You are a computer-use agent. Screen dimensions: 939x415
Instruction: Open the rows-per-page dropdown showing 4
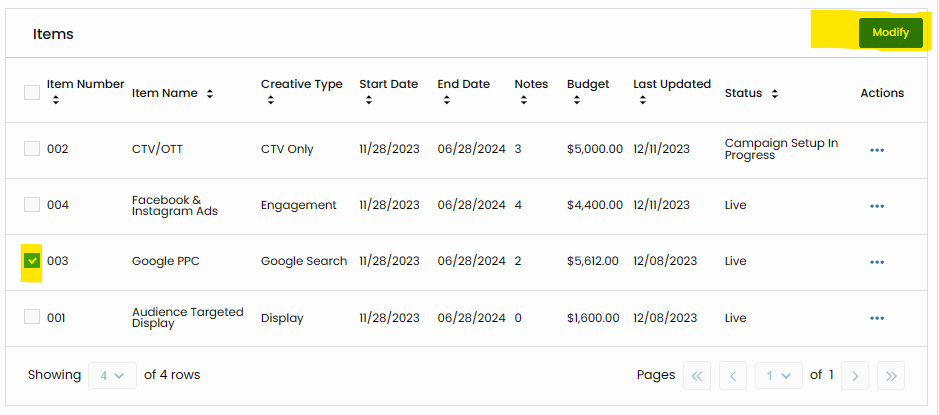tap(111, 375)
